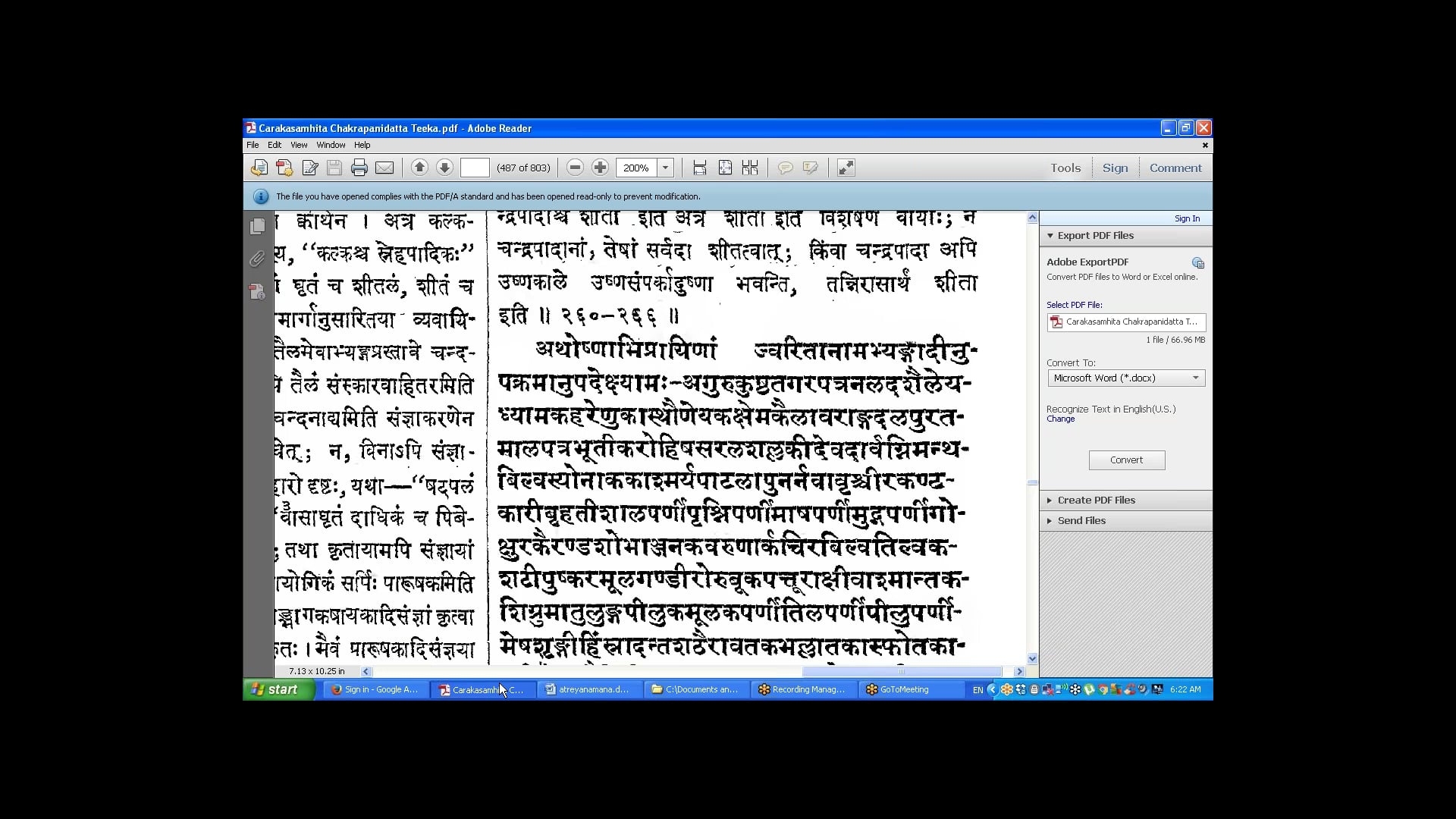
Task: Open the Attachments paperclip panel icon
Action: (257, 259)
